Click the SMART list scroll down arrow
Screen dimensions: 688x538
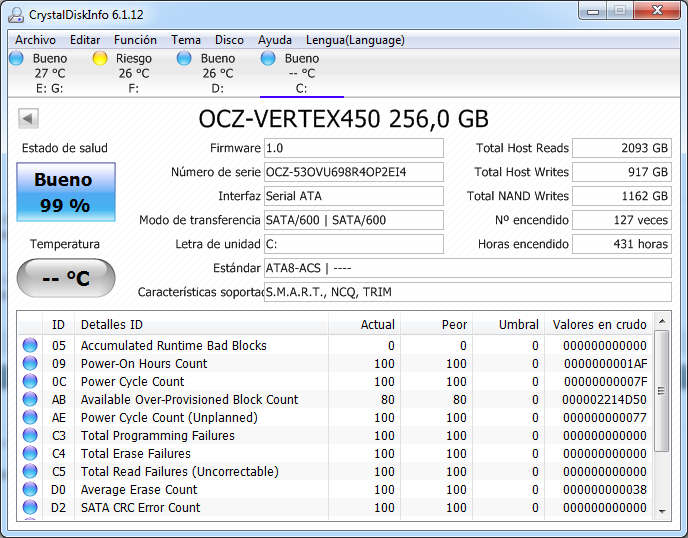point(662,512)
